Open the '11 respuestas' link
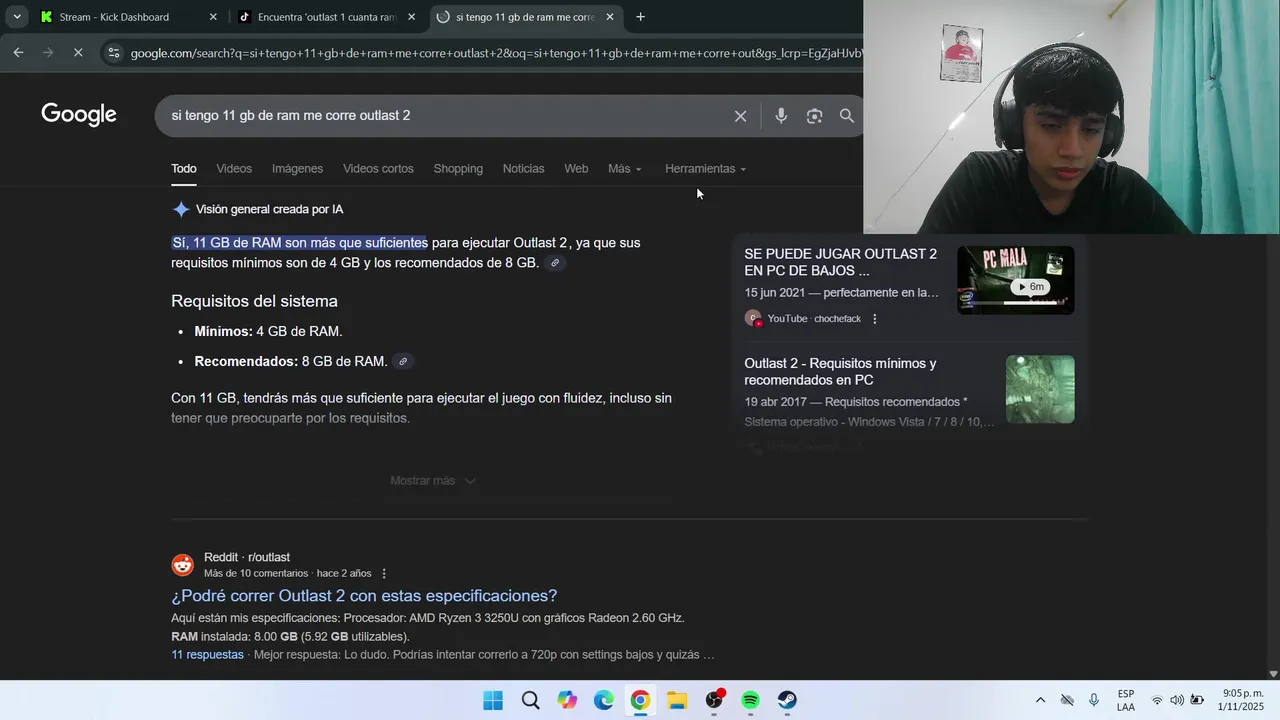 coord(207,655)
